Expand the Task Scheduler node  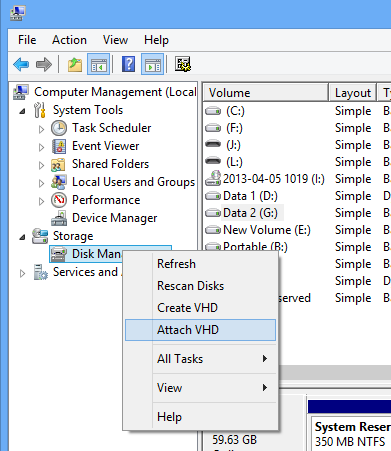41,129
